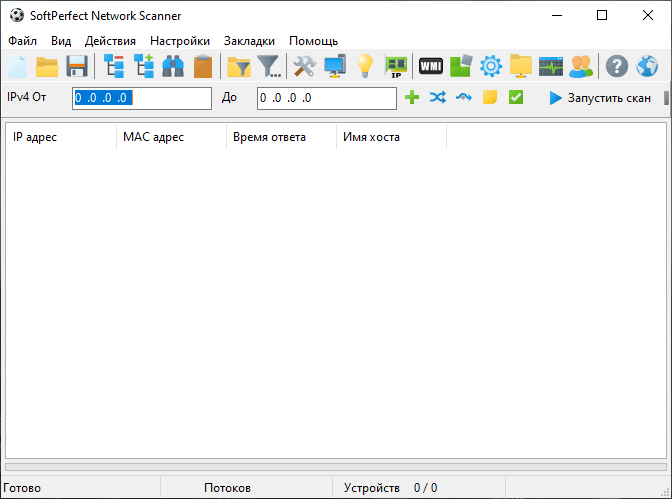The image size is (672, 499).
Task: Sort by Время ответа column header
Action: (x=282, y=137)
